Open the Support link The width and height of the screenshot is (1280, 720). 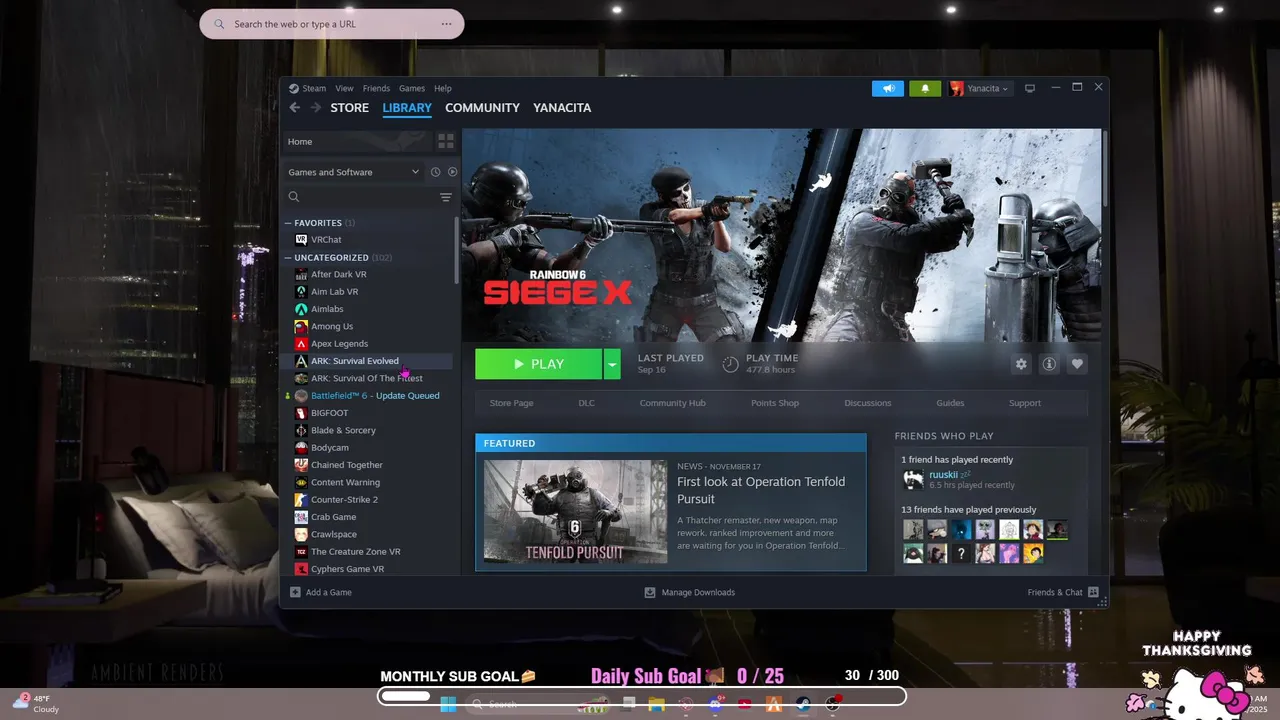pos(1025,403)
